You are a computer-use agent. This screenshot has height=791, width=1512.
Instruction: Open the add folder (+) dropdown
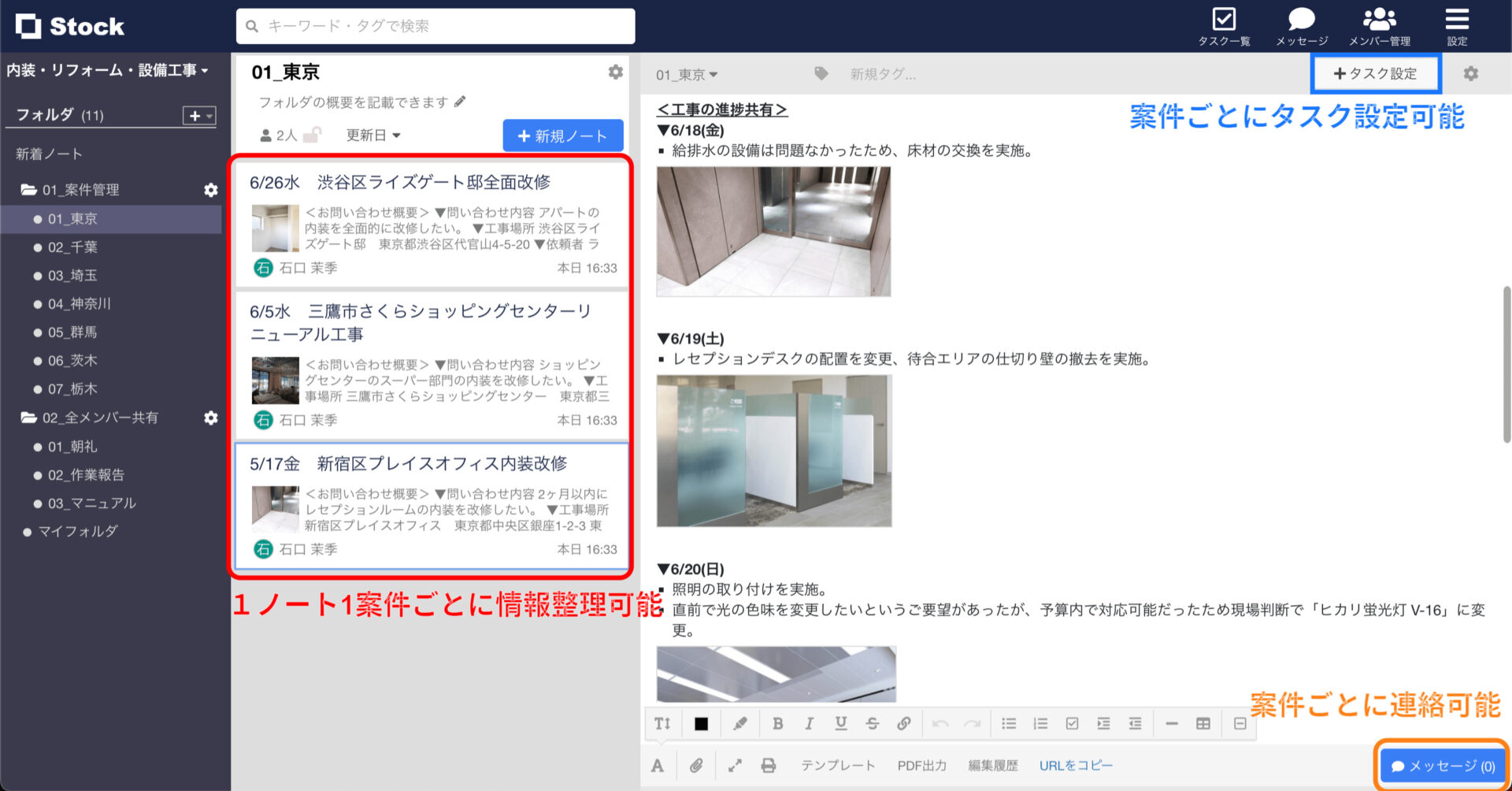(x=199, y=116)
